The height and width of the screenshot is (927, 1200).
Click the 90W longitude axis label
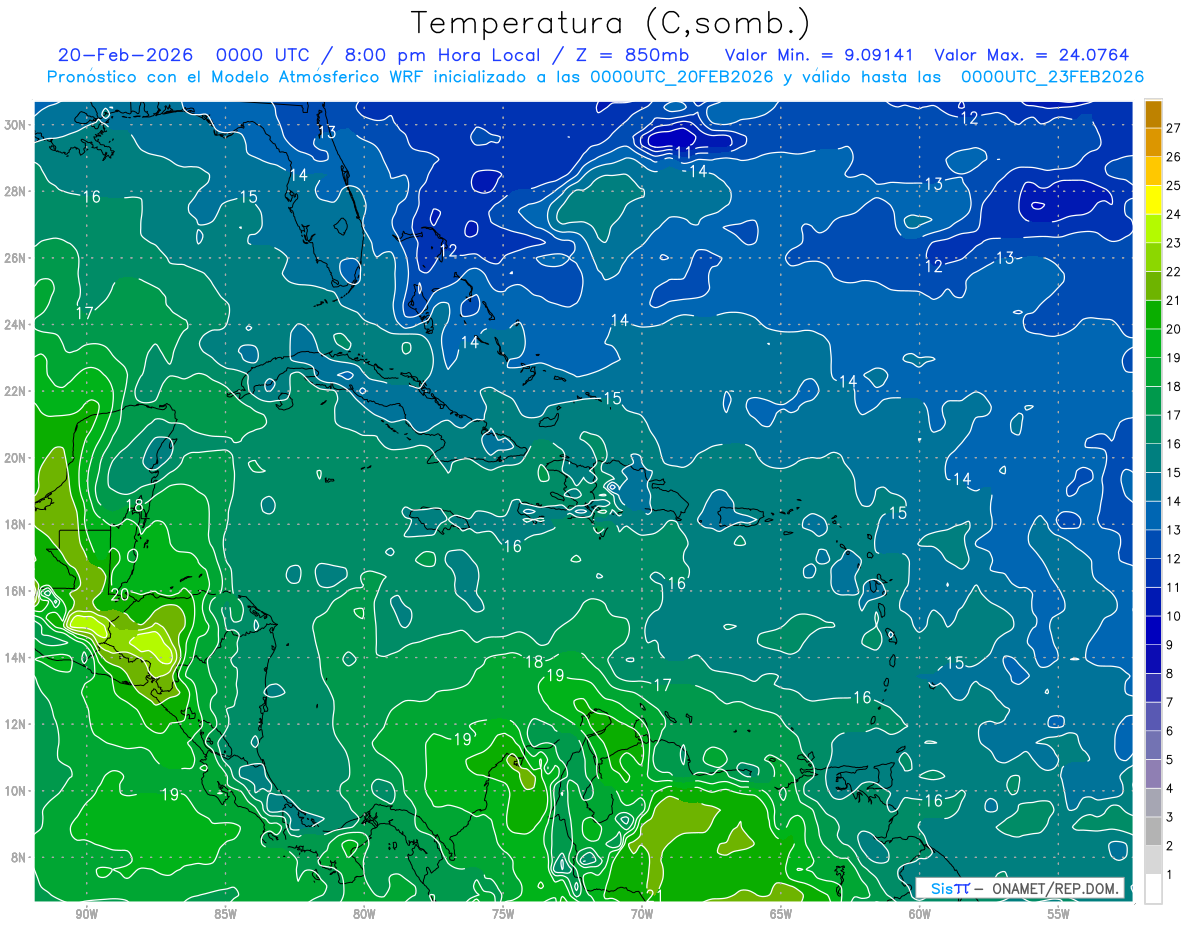pyautogui.click(x=86, y=914)
